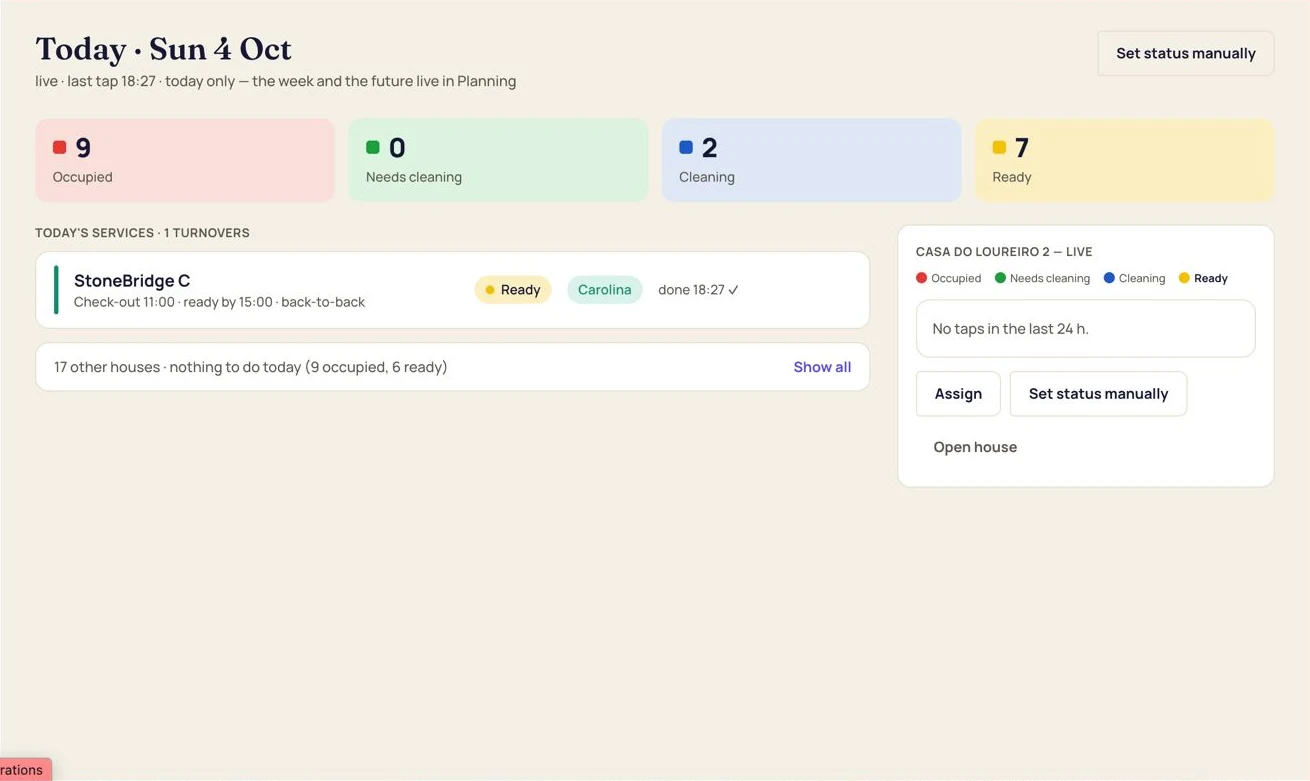Open the Occupied summary card showing 9

pyautogui.click(x=185, y=160)
